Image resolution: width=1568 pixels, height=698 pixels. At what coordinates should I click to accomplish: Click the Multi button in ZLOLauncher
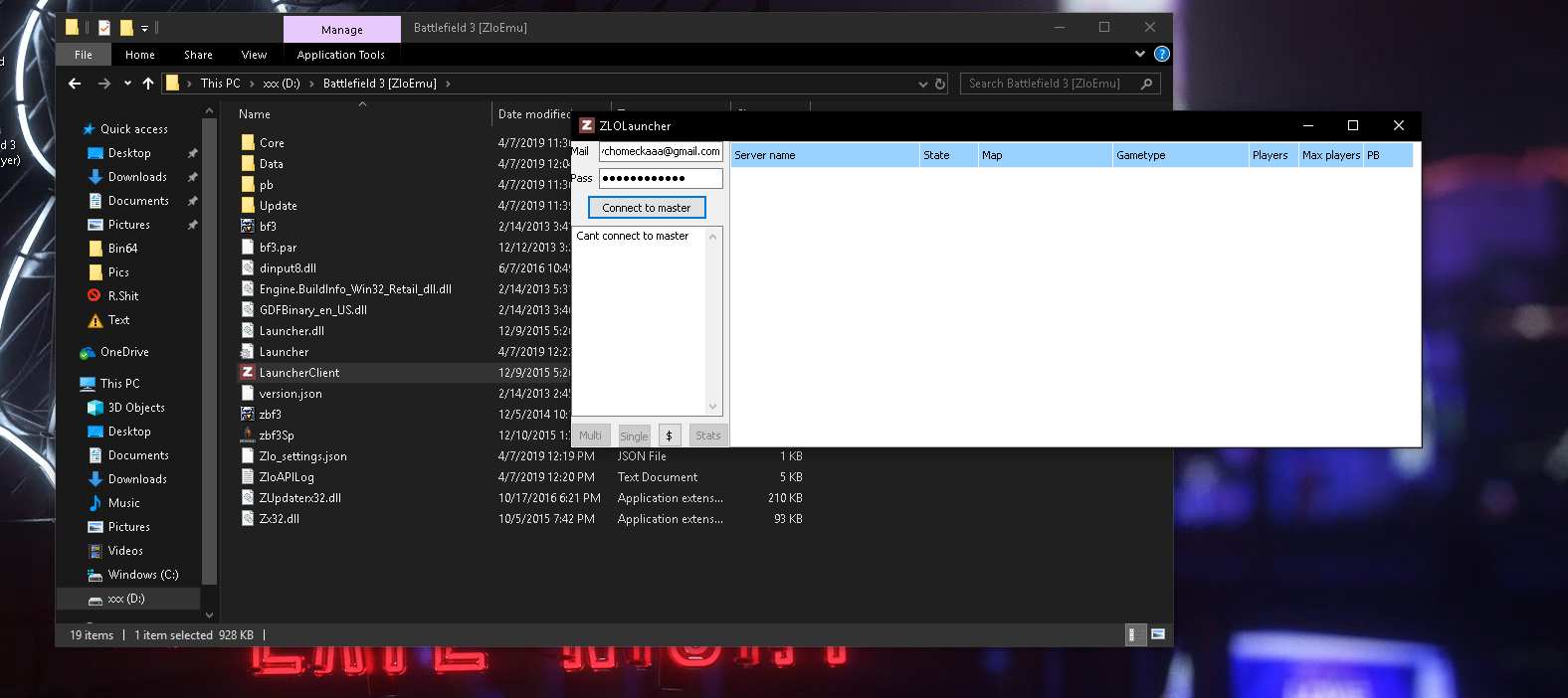[591, 436]
